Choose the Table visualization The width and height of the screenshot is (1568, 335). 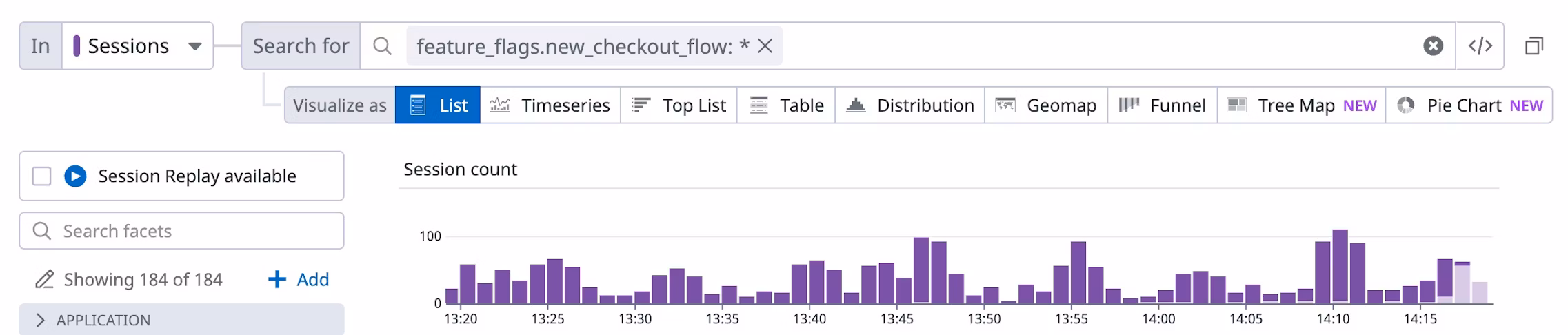click(x=786, y=105)
